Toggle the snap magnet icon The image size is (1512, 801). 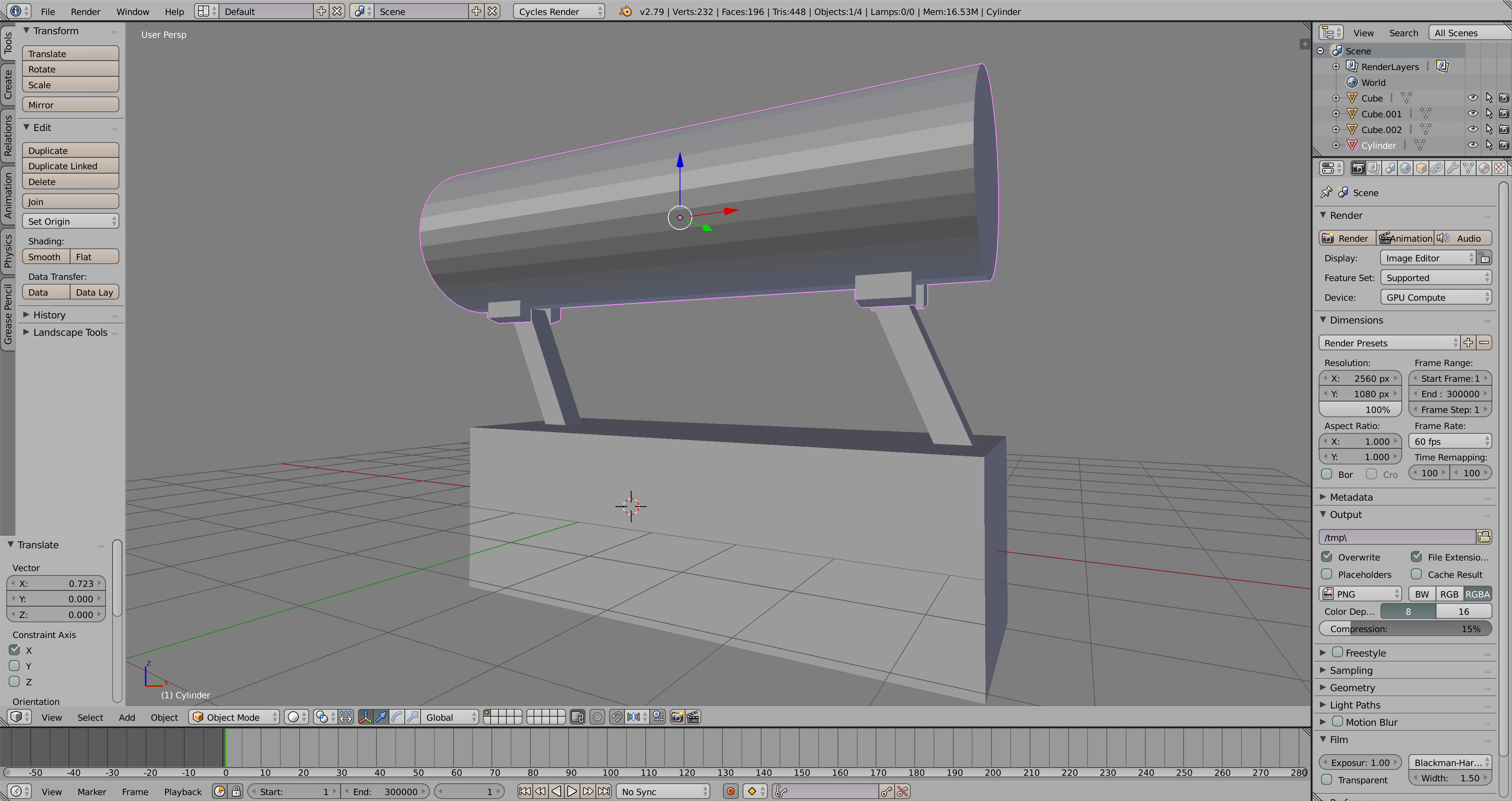point(616,717)
